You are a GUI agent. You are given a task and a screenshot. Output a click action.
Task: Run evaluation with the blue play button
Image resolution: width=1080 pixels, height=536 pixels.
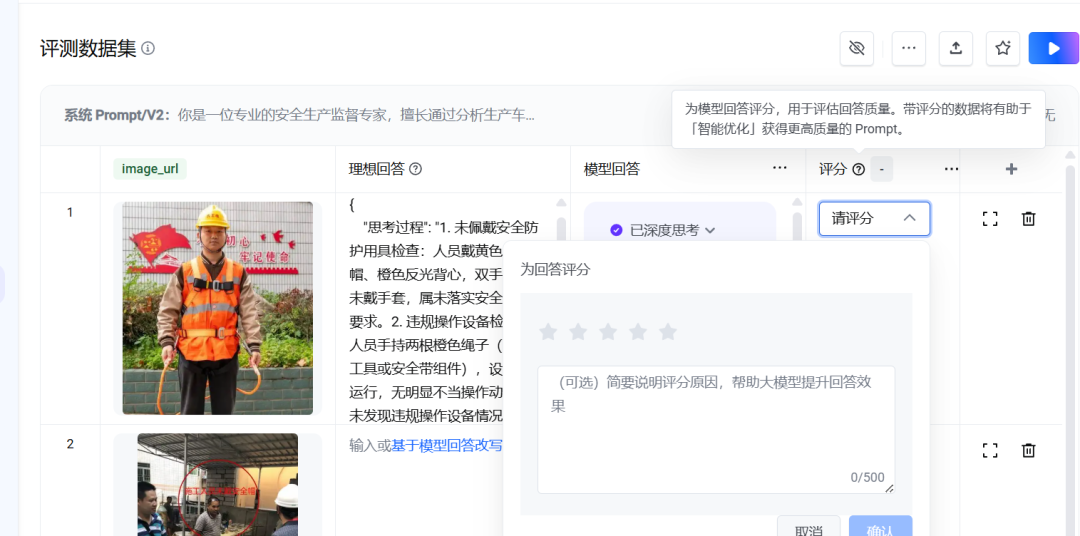1053,48
